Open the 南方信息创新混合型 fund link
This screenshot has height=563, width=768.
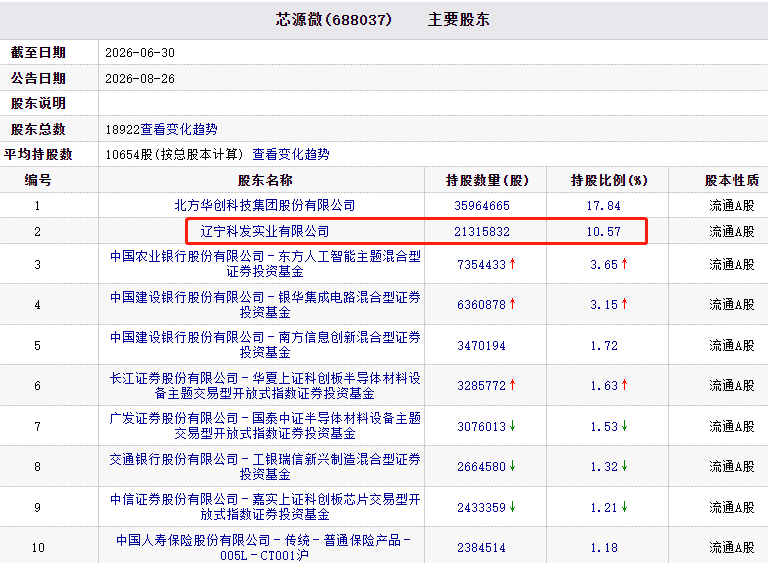(264, 345)
